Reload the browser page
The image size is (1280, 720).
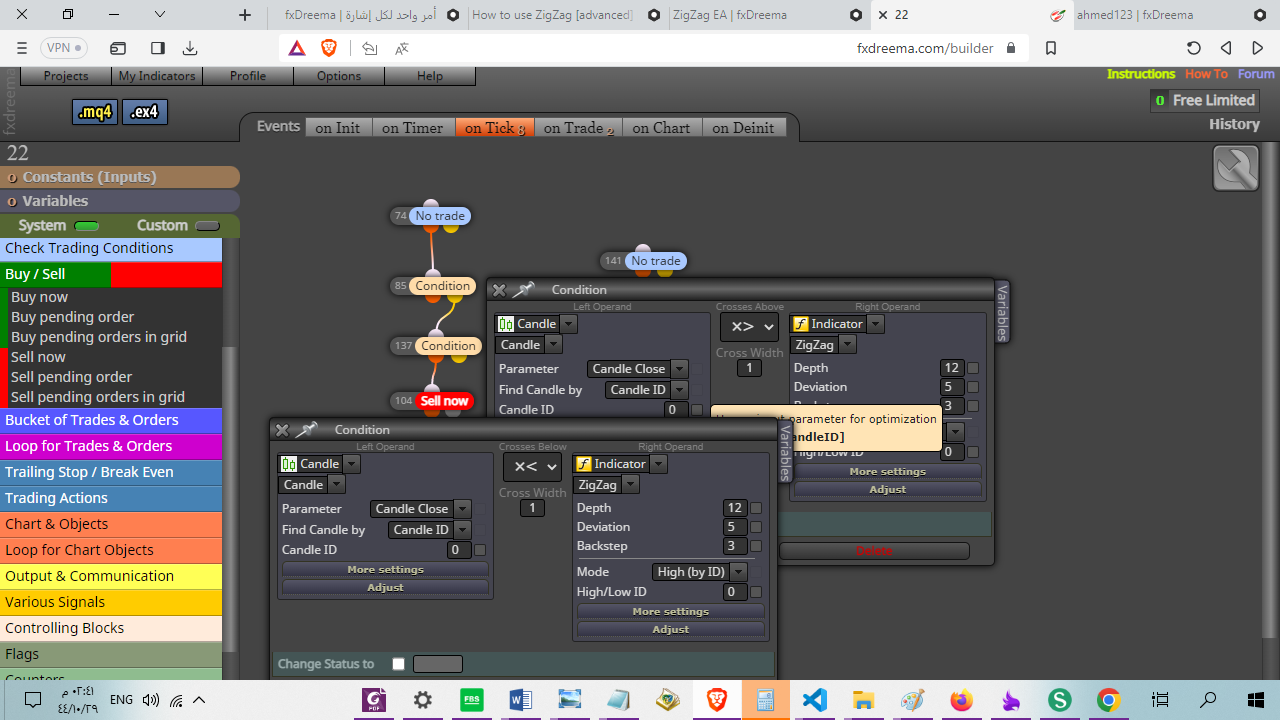[x=1194, y=48]
